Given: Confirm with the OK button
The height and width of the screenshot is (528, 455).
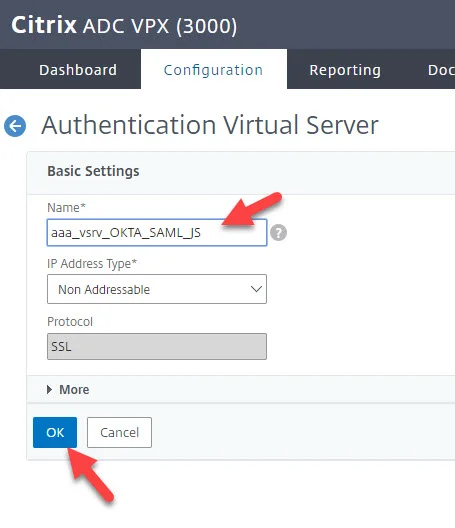Looking at the screenshot, I should click(x=55, y=432).
